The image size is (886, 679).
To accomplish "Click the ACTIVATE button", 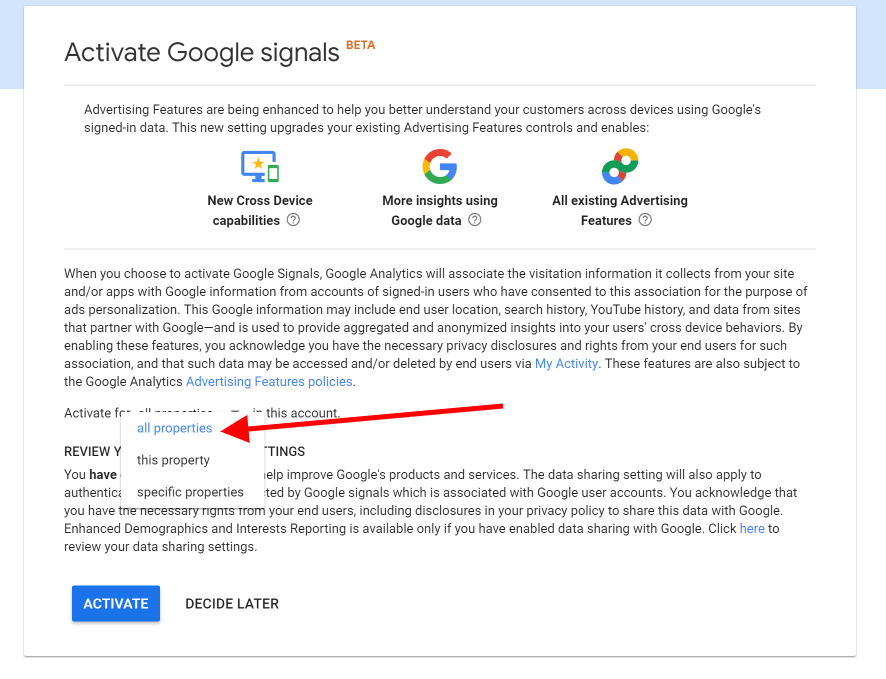I will coord(116,603).
